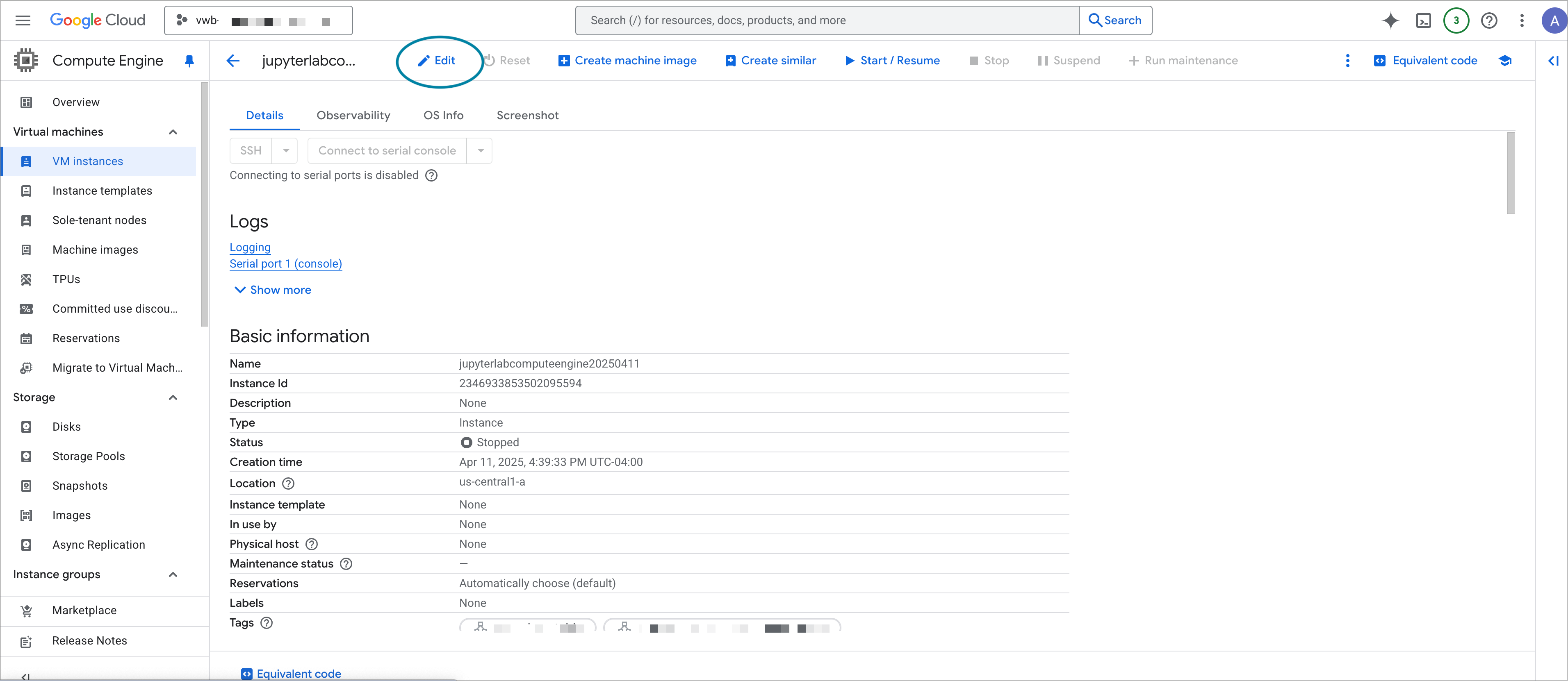Open the Gemini AI assistant sparkle icon

(1390, 20)
